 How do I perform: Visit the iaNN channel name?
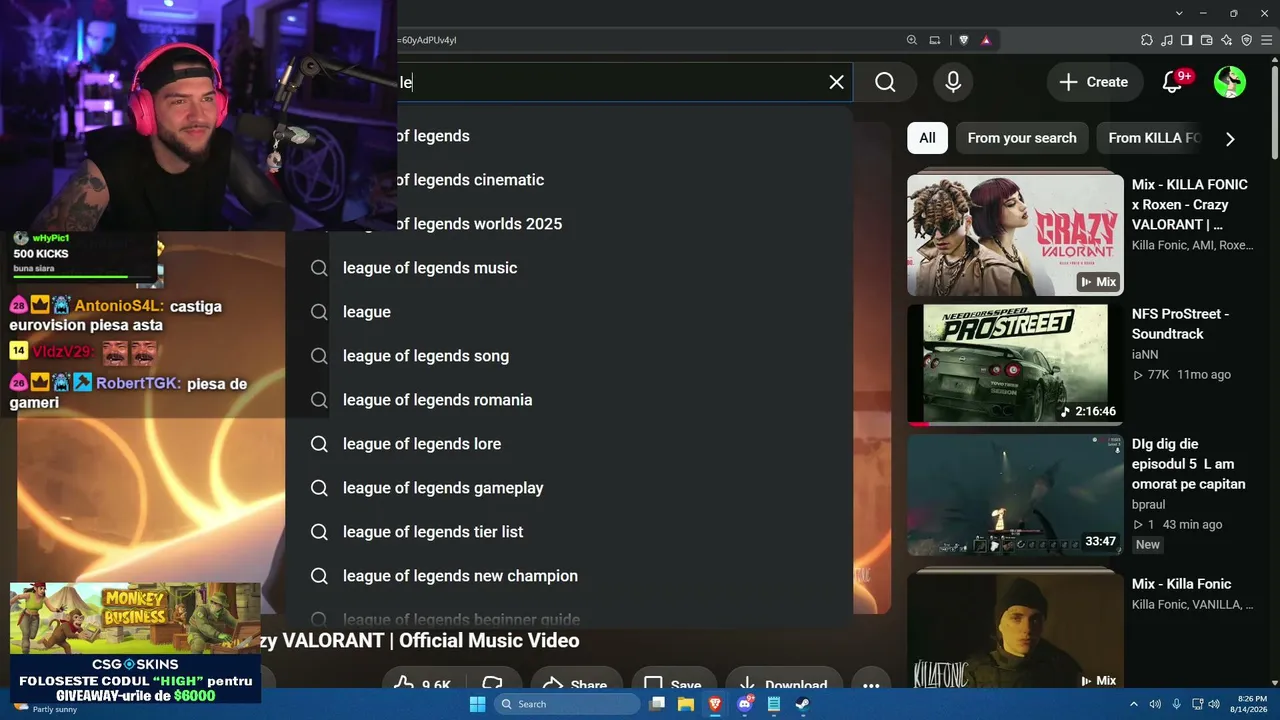point(1146,354)
